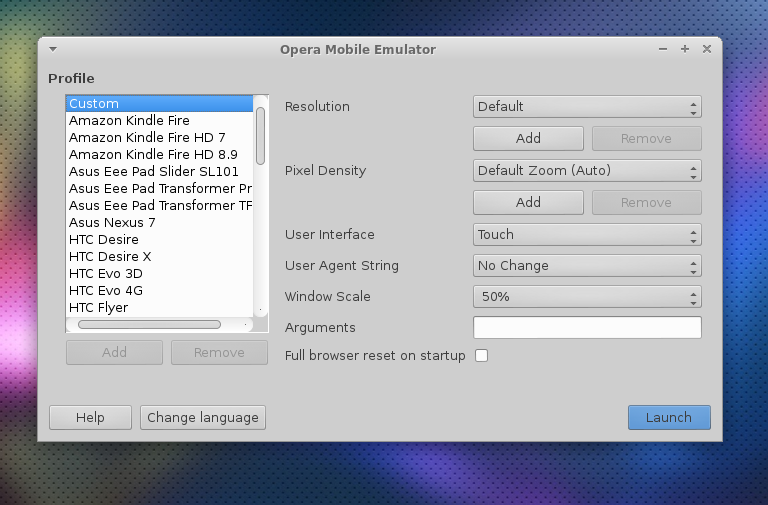Select the HTC Evo 4G profile
This screenshot has width=768, height=505.
coord(160,291)
